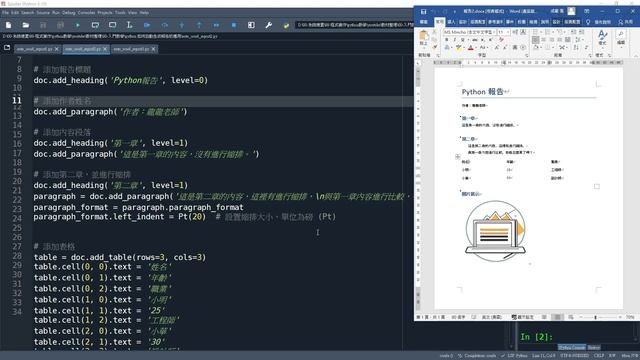Open the Font dialog launcher in Word
Image resolution: width=640 pixels, height=360 pixels.
click(x=527, y=55)
